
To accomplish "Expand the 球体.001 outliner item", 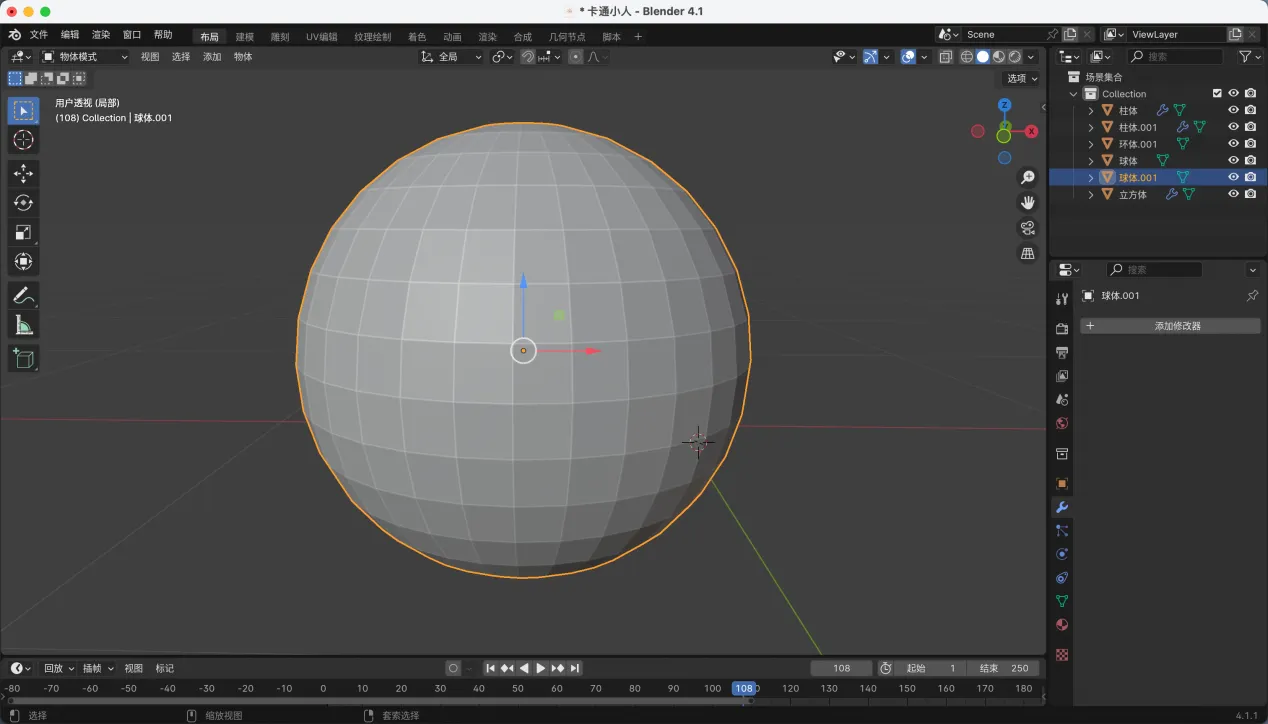I will [x=1091, y=178].
